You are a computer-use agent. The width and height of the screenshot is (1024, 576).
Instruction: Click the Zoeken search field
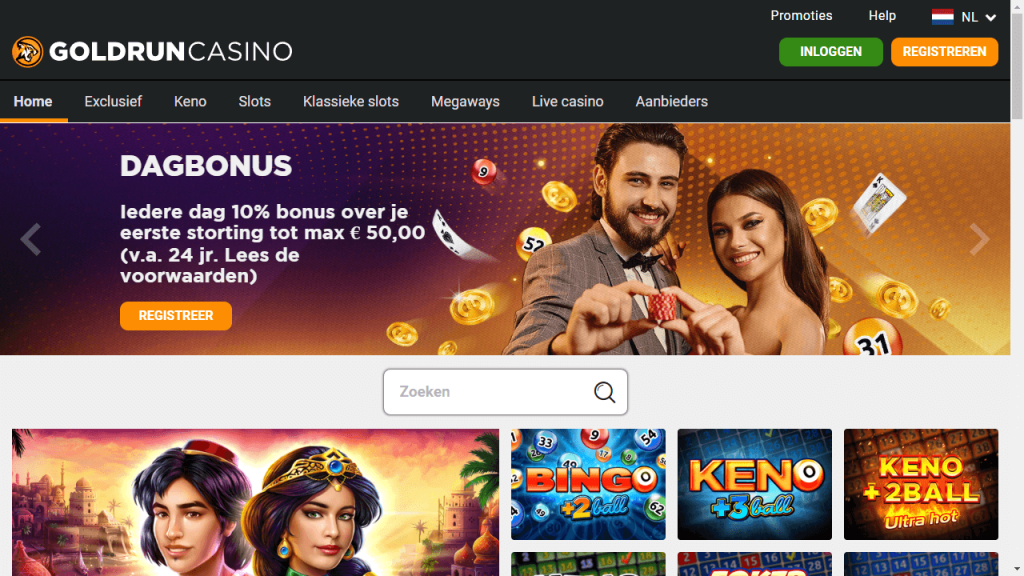(x=505, y=392)
